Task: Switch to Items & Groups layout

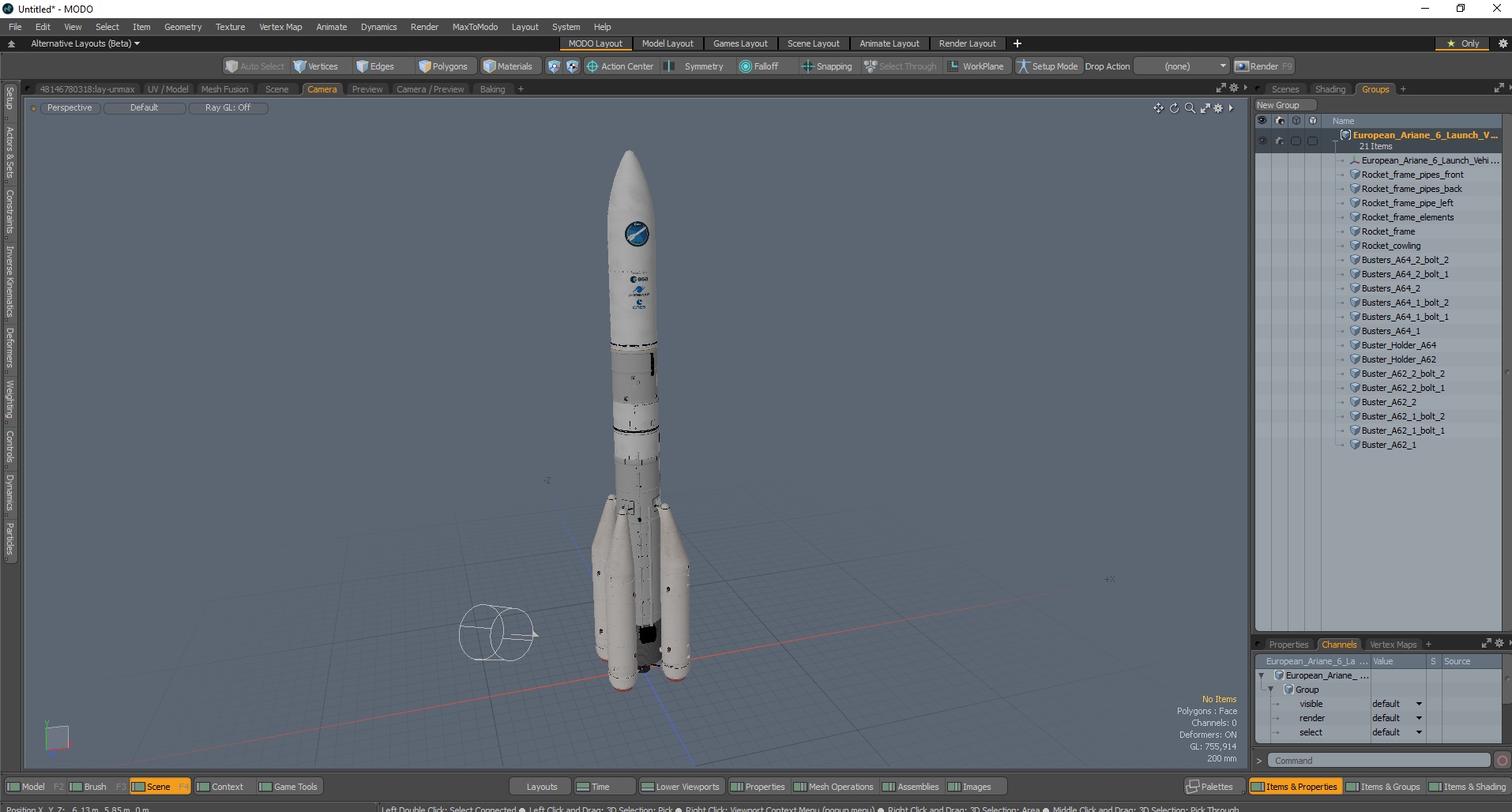Action: coord(1383,787)
